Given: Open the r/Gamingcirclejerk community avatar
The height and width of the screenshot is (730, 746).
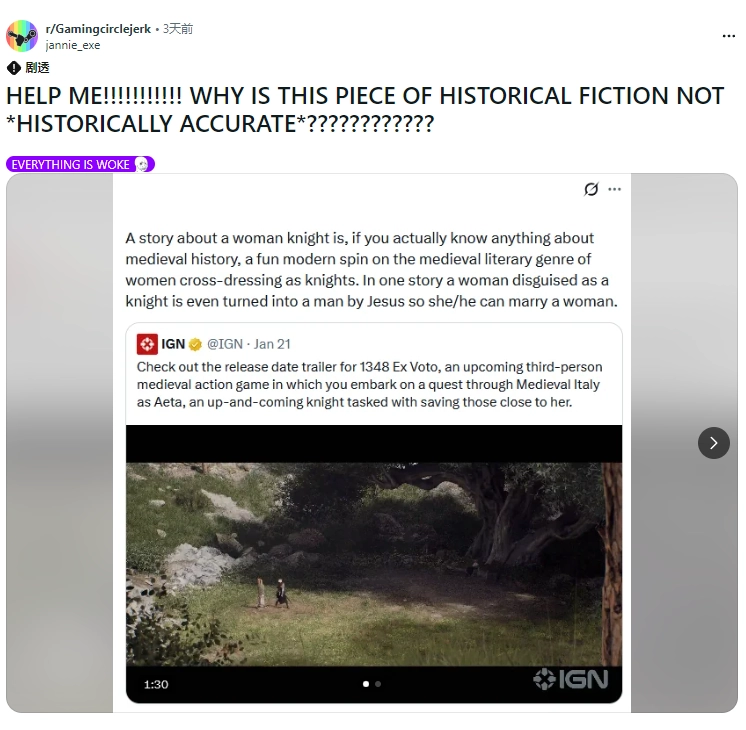Looking at the screenshot, I should pyautogui.click(x=22, y=36).
